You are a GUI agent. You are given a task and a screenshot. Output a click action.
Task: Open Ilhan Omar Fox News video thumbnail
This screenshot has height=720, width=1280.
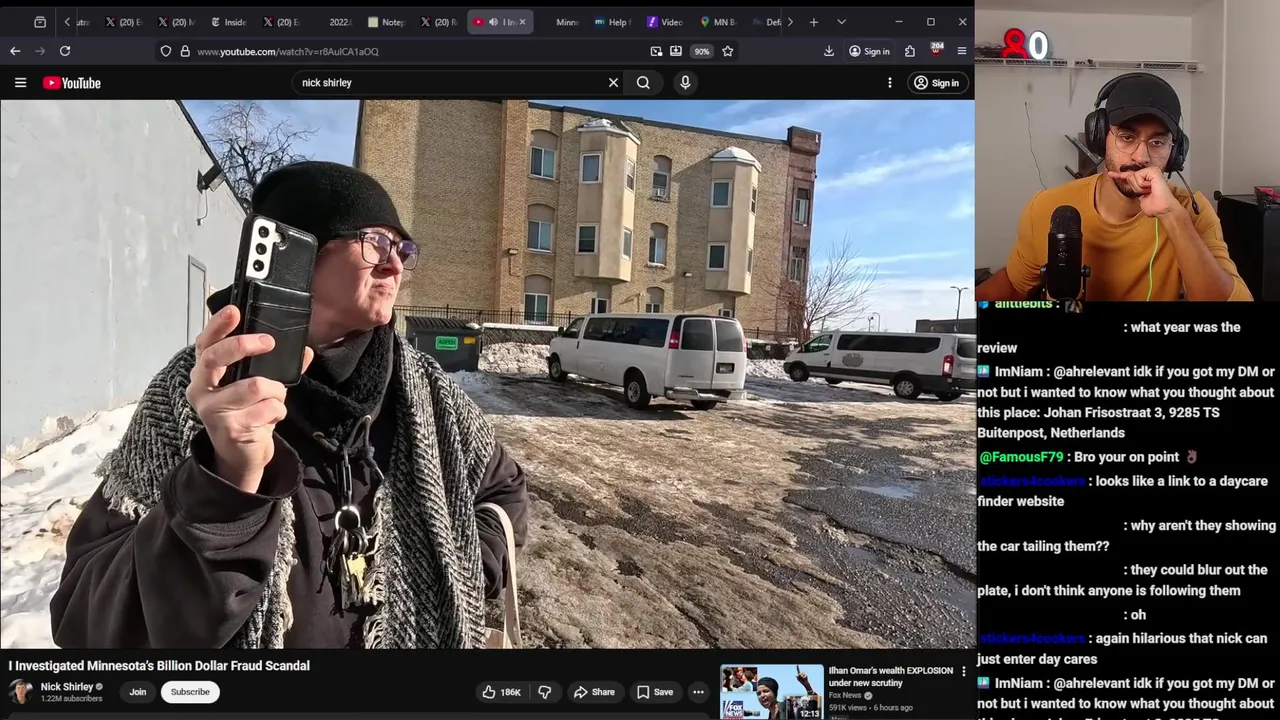pyautogui.click(x=772, y=692)
